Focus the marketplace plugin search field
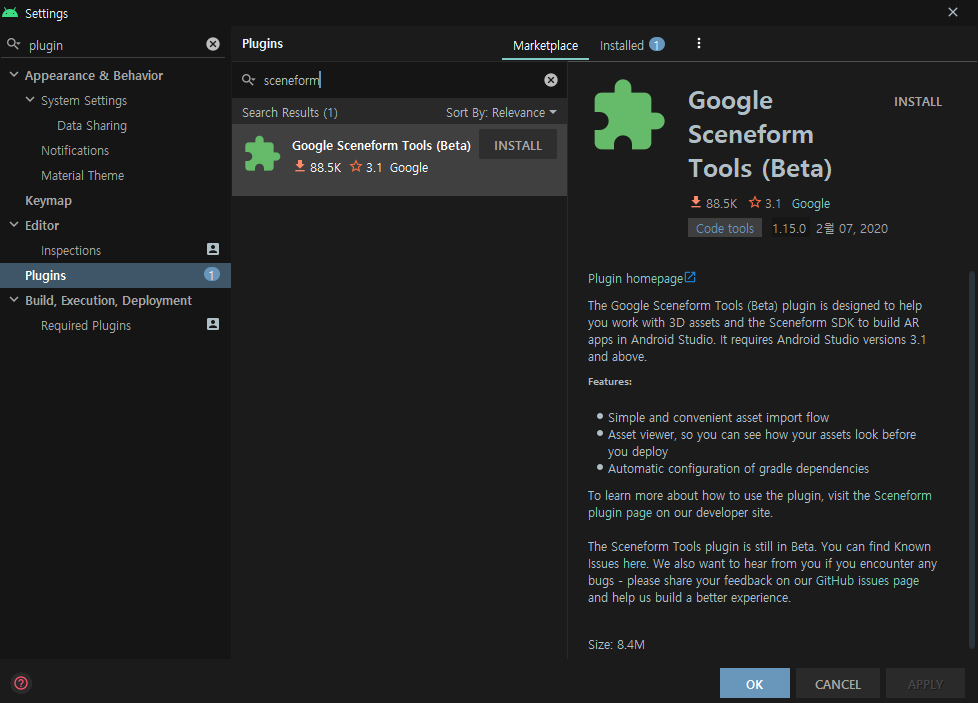This screenshot has width=978, height=703. 400,80
